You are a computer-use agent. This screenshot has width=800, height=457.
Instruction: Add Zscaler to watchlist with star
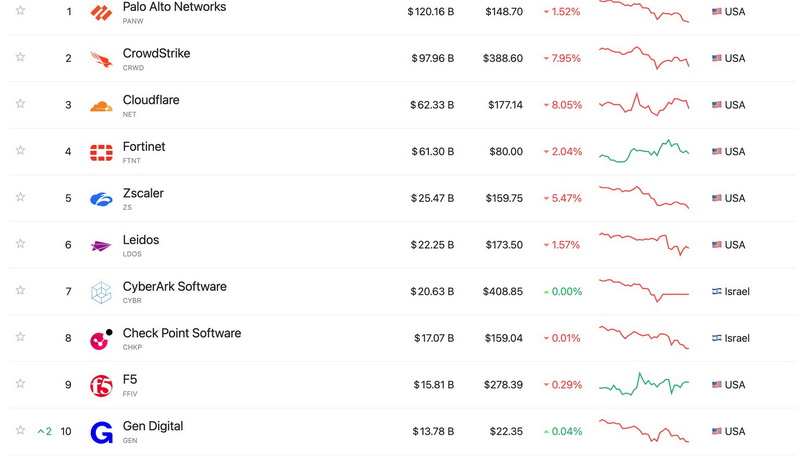click(x=20, y=198)
